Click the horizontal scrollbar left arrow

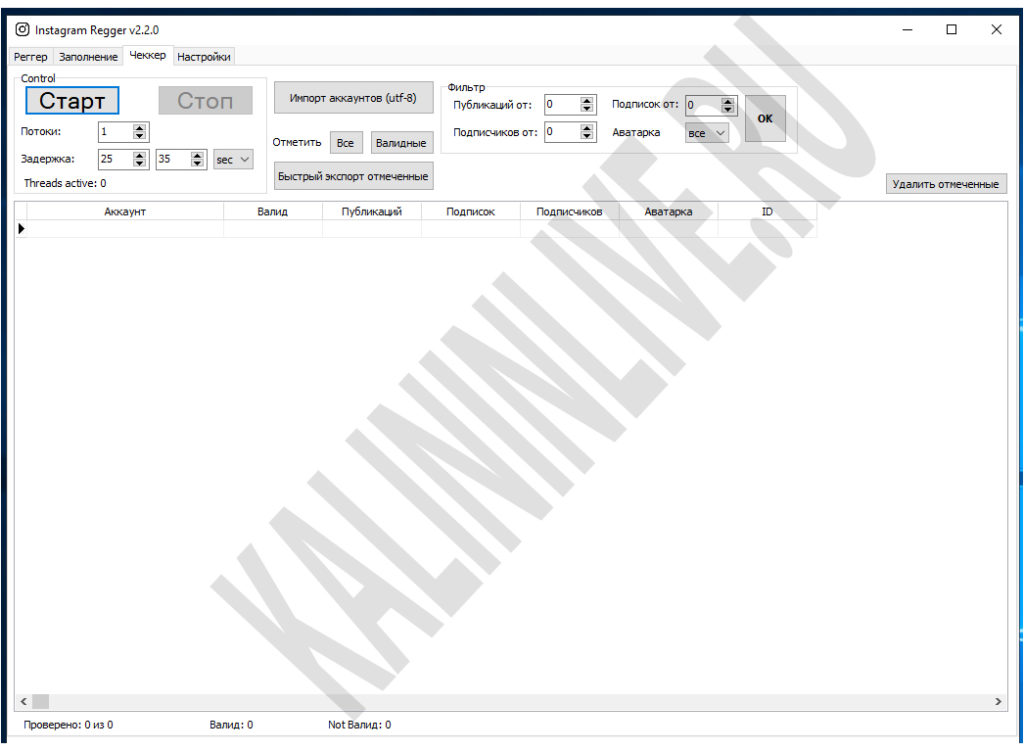[24, 701]
